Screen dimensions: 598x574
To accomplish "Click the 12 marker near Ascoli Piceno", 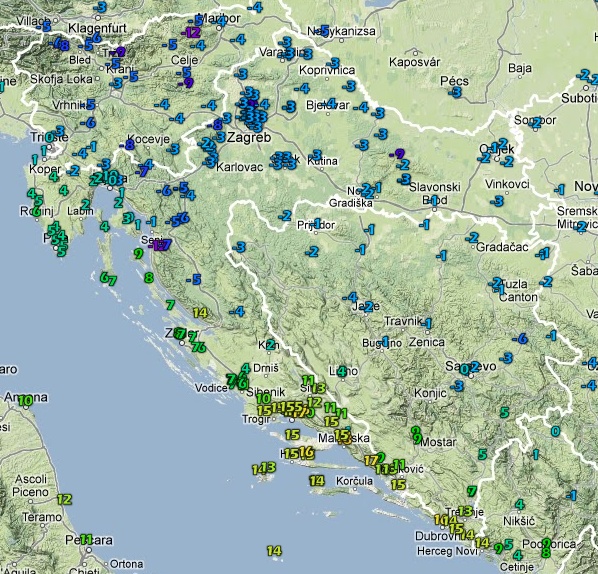I will [64, 499].
